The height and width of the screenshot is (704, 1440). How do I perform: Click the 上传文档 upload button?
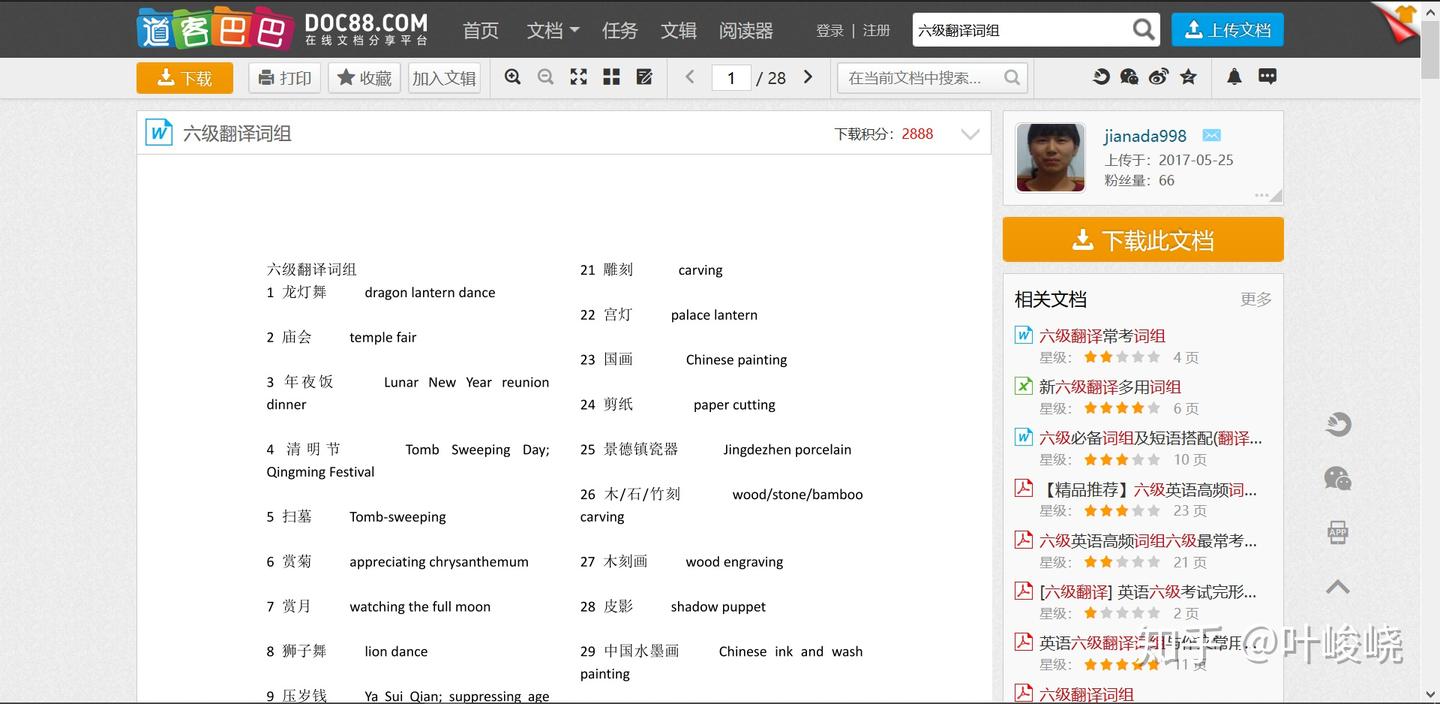coord(1227,30)
